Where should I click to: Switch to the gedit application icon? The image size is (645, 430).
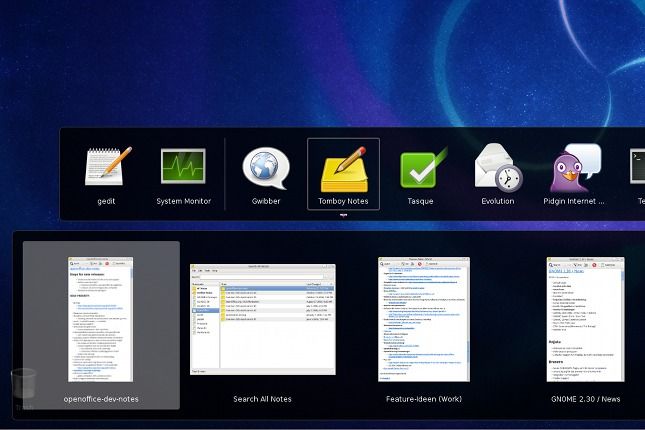coord(108,167)
